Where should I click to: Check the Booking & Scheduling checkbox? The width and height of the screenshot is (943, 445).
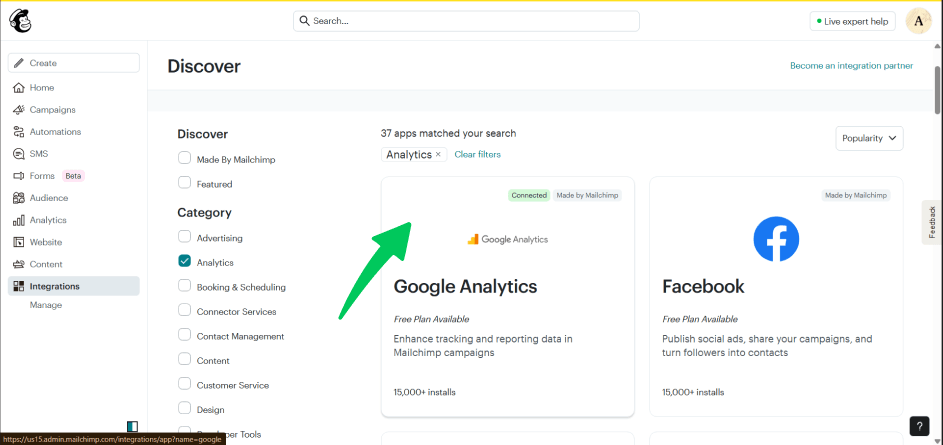[185, 286]
